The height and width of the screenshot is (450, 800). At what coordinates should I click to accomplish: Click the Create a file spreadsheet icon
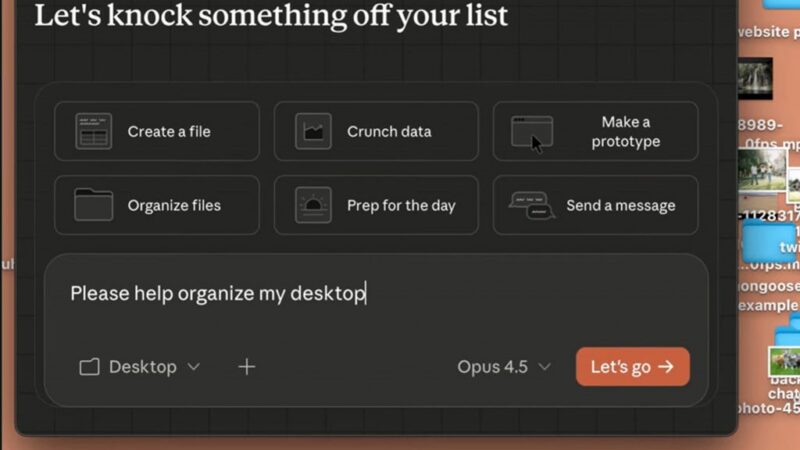point(93,131)
